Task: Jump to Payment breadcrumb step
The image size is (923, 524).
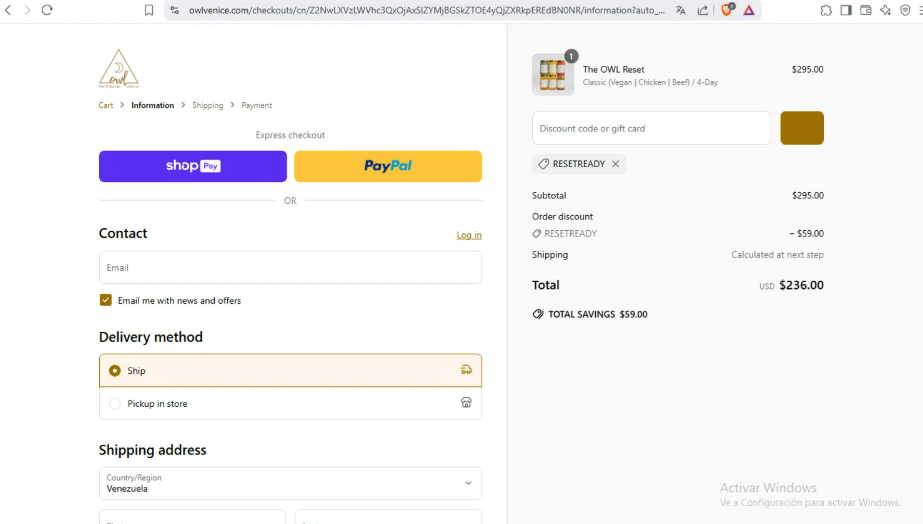Action: pyautogui.click(x=257, y=105)
